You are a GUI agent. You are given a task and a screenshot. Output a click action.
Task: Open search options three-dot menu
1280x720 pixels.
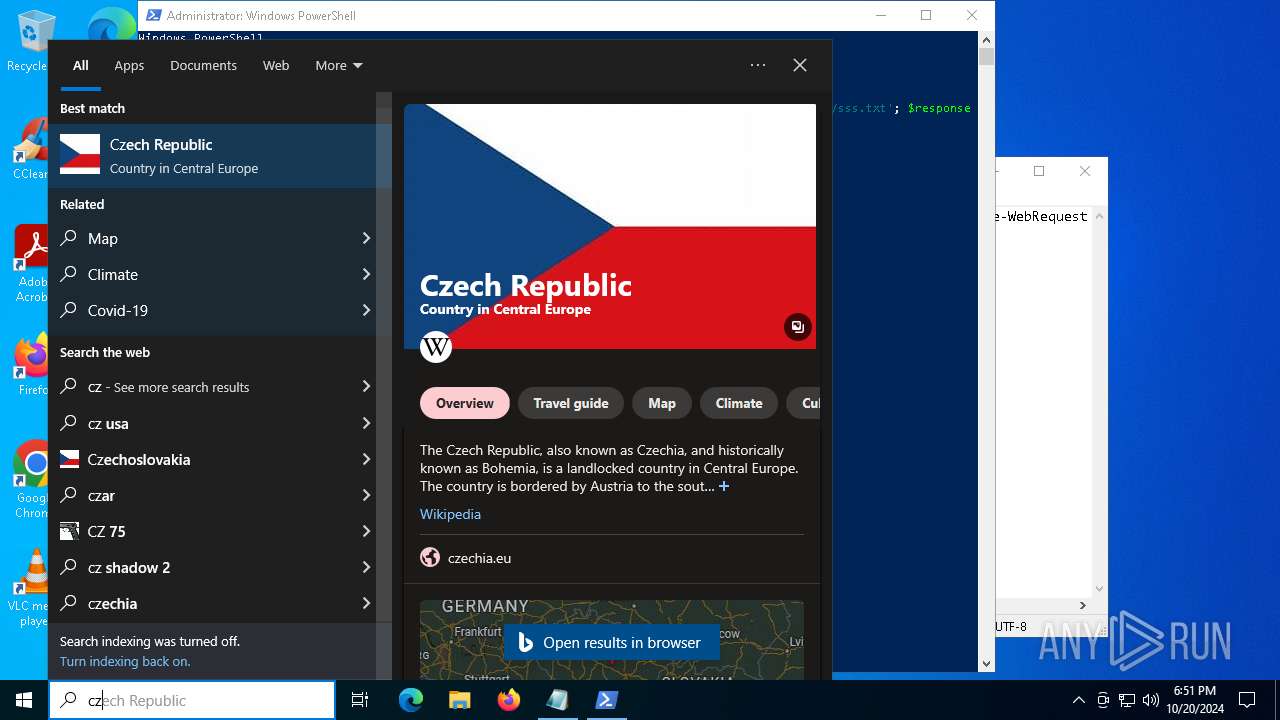click(x=758, y=65)
